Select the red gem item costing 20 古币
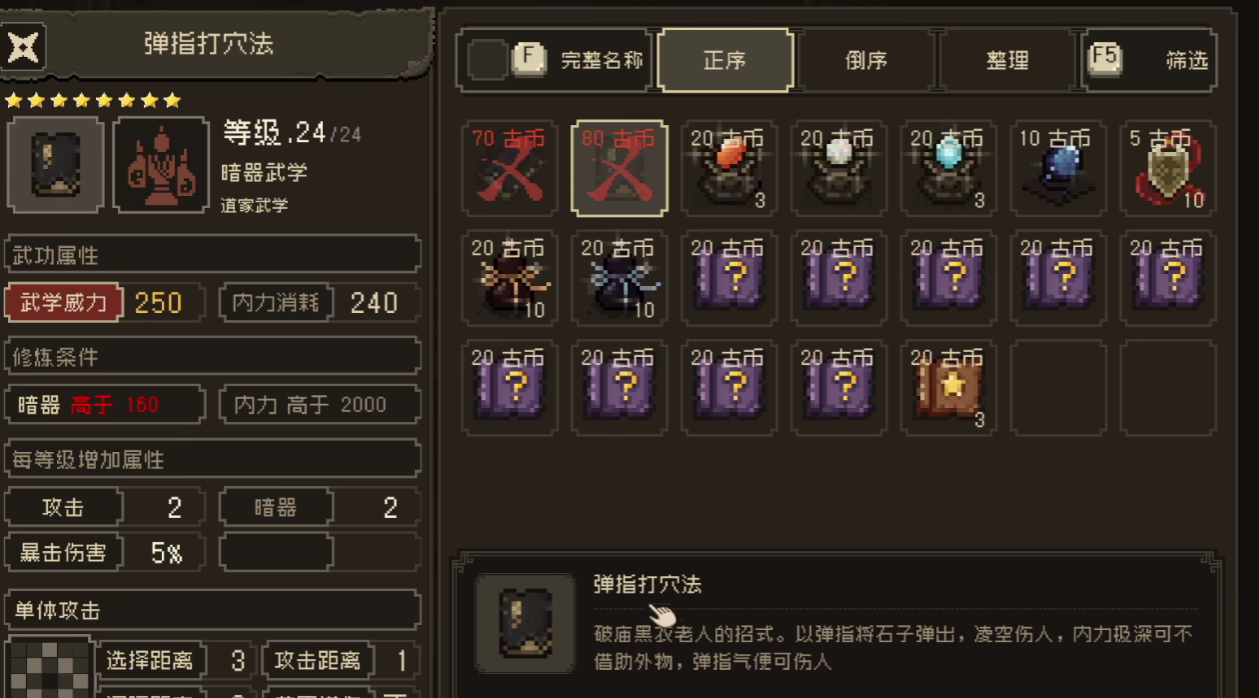Screen dimensions: 1259x698 [729, 168]
